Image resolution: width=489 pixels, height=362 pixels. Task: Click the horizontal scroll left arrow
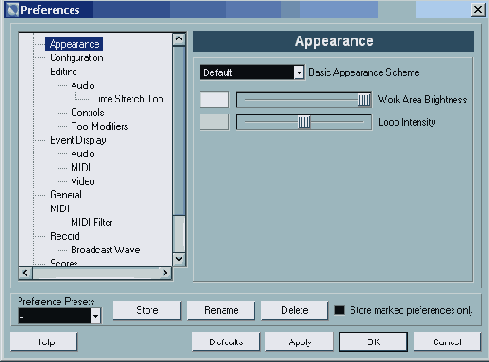pos(25,273)
